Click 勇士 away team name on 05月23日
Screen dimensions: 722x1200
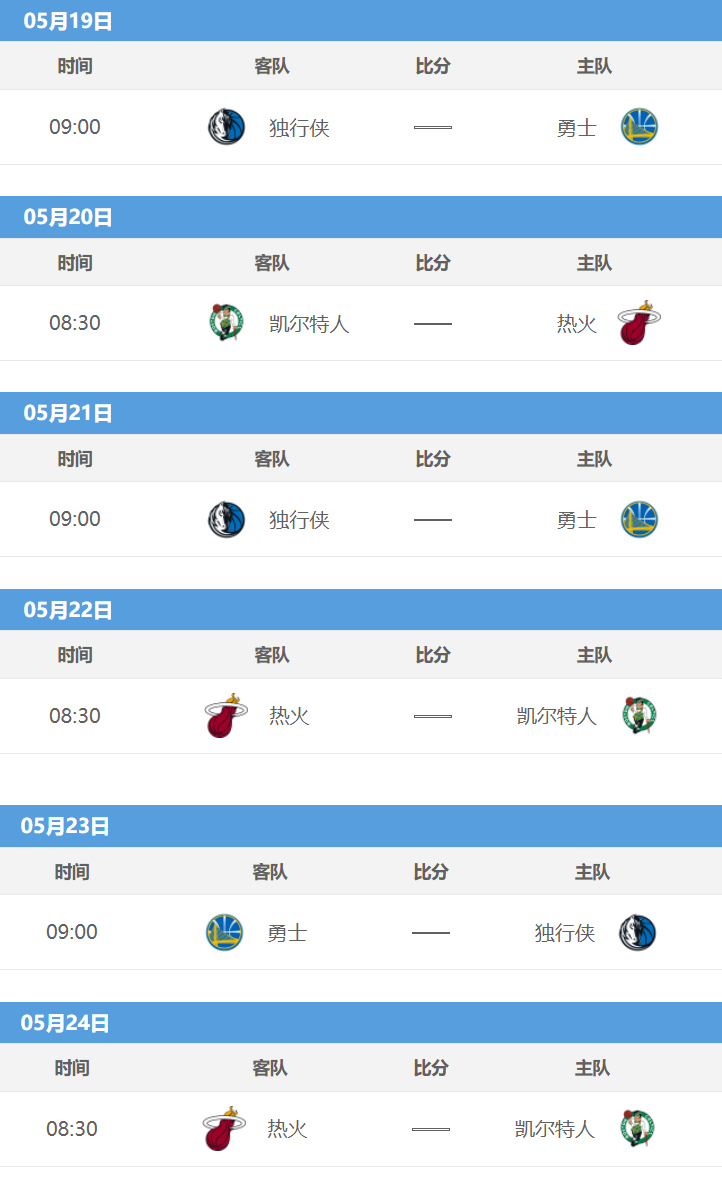(x=287, y=933)
